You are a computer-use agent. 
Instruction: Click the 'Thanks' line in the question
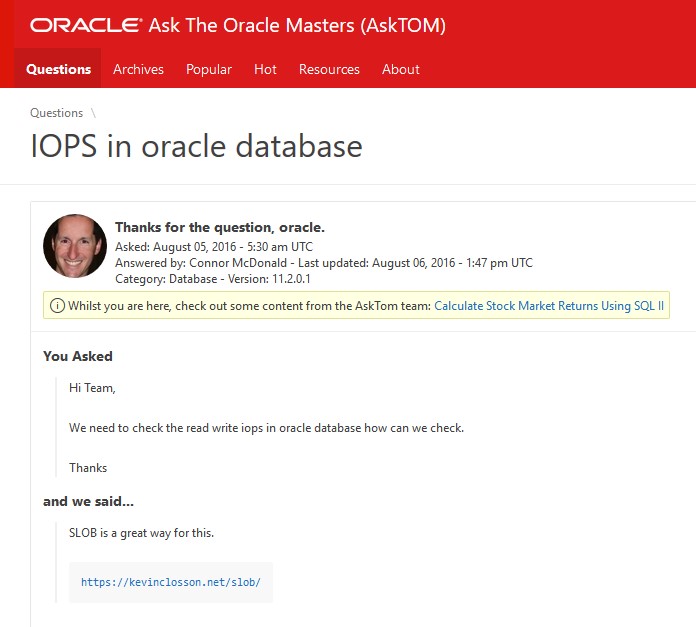coord(88,468)
